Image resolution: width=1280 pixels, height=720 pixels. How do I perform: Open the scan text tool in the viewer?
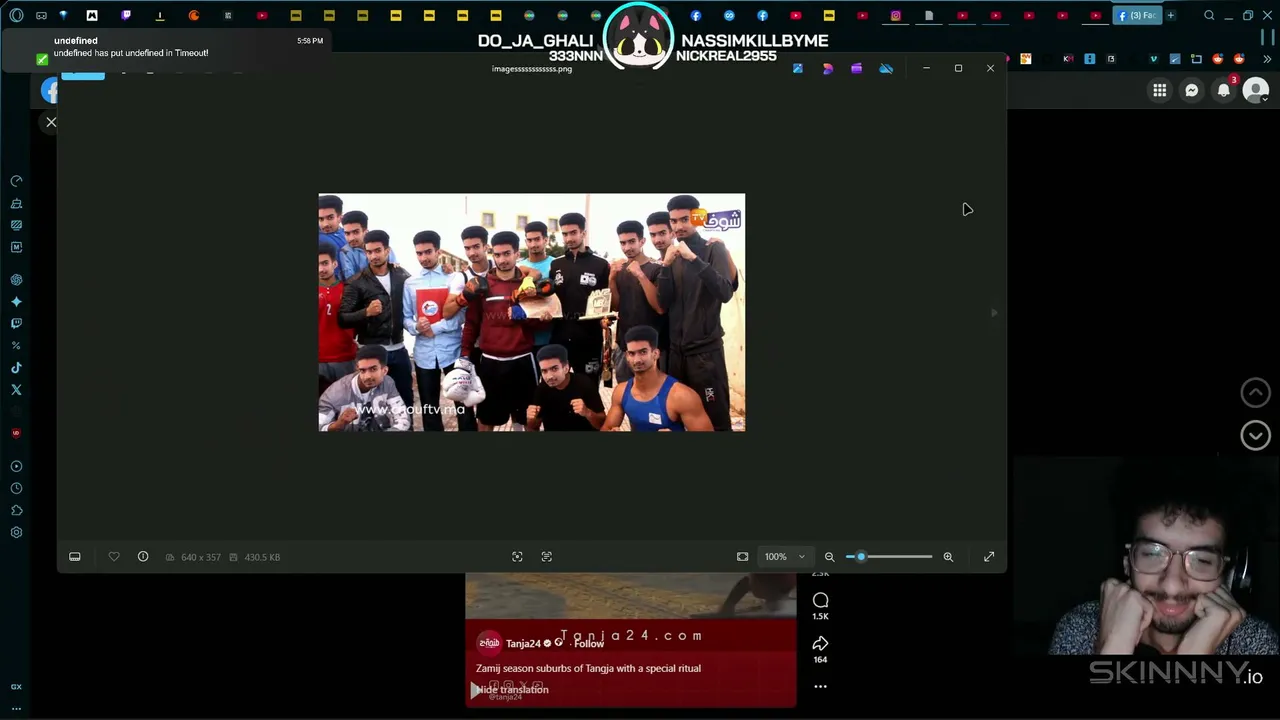point(547,557)
